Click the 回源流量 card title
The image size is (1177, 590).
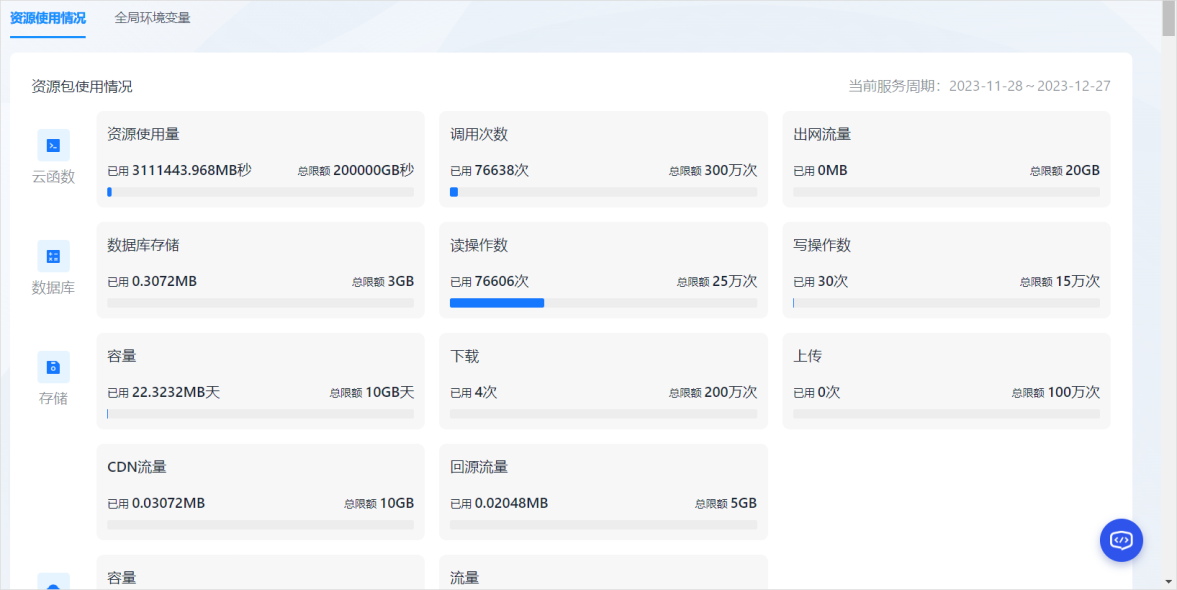point(479,467)
